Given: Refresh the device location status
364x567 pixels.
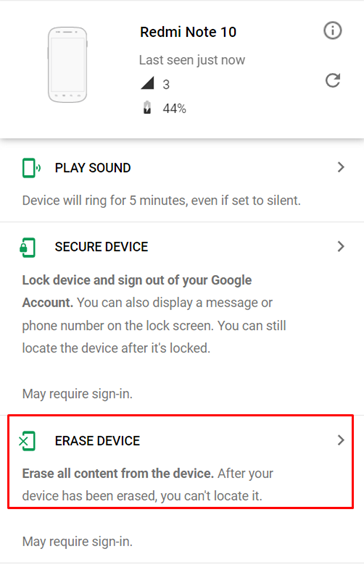Looking at the screenshot, I should click(333, 80).
